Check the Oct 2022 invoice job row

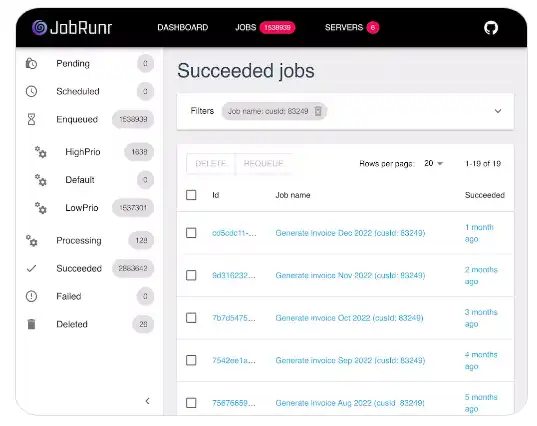click(x=191, y=318)
